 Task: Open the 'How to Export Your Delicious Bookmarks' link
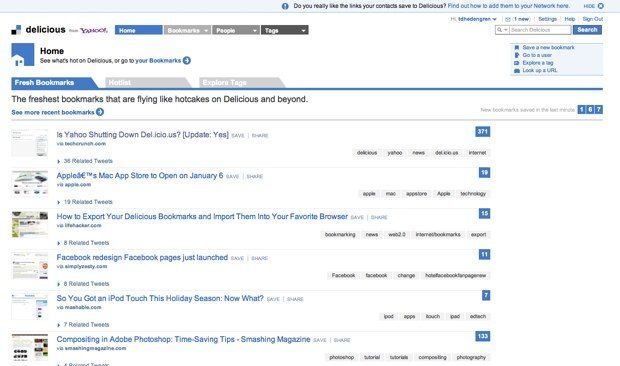(202, 217)
